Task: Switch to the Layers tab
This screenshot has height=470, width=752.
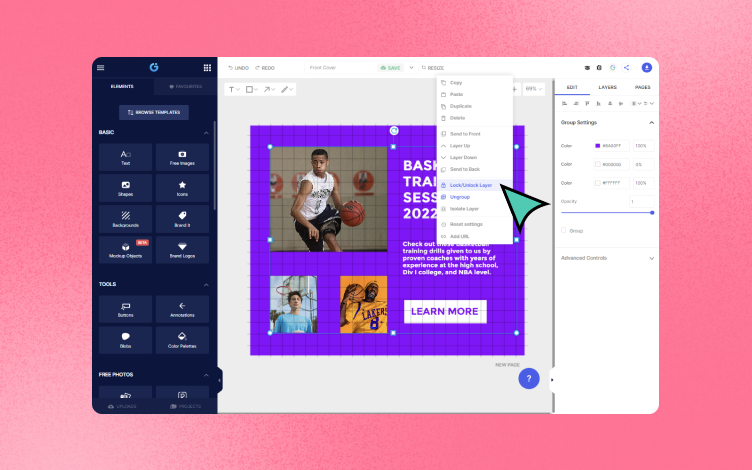Action: [x=607, y=87]
